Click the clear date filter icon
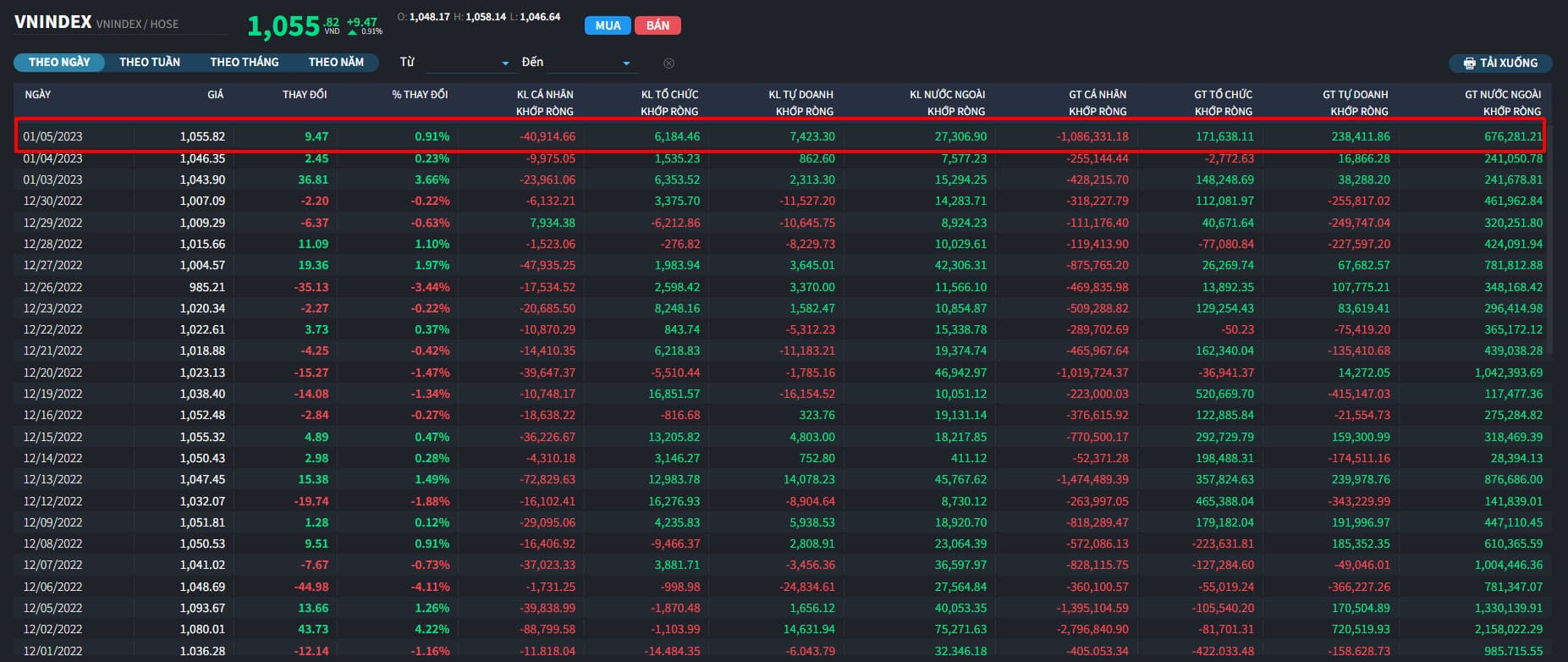 pyautogui.click(x=668, y=63)
